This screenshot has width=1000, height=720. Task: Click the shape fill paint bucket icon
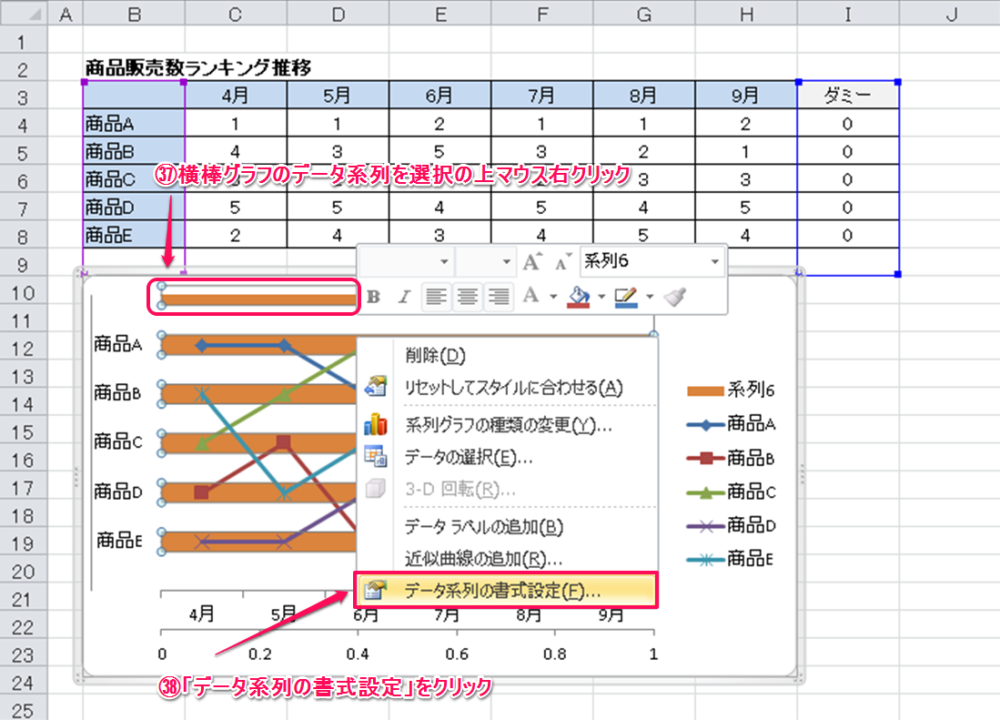579,296
